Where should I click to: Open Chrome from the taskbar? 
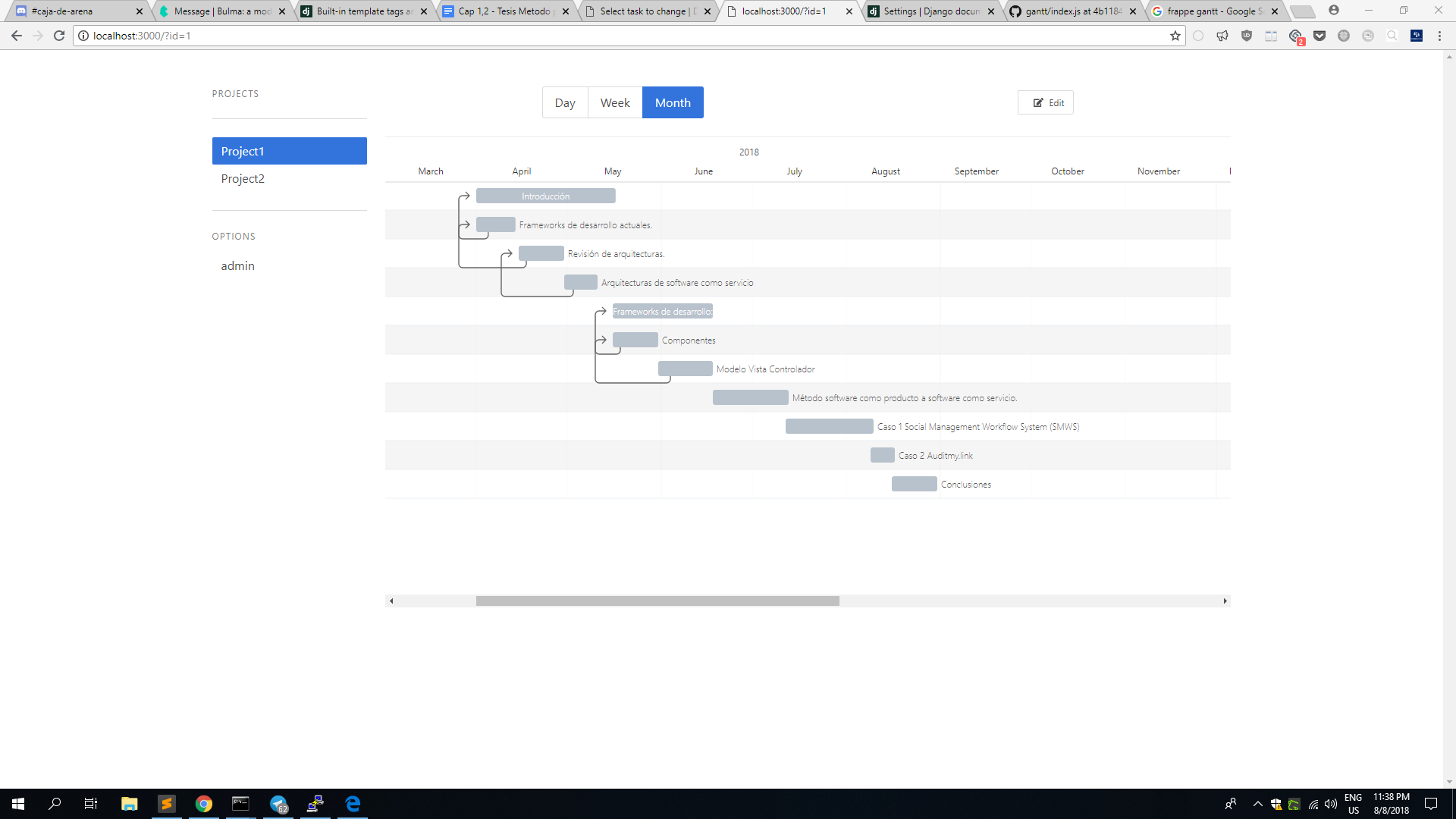pos(203,804)
